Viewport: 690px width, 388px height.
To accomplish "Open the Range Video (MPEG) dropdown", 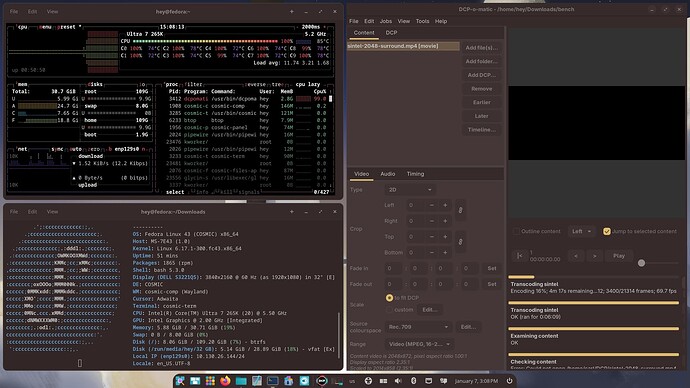I will (x=419, y=344).
